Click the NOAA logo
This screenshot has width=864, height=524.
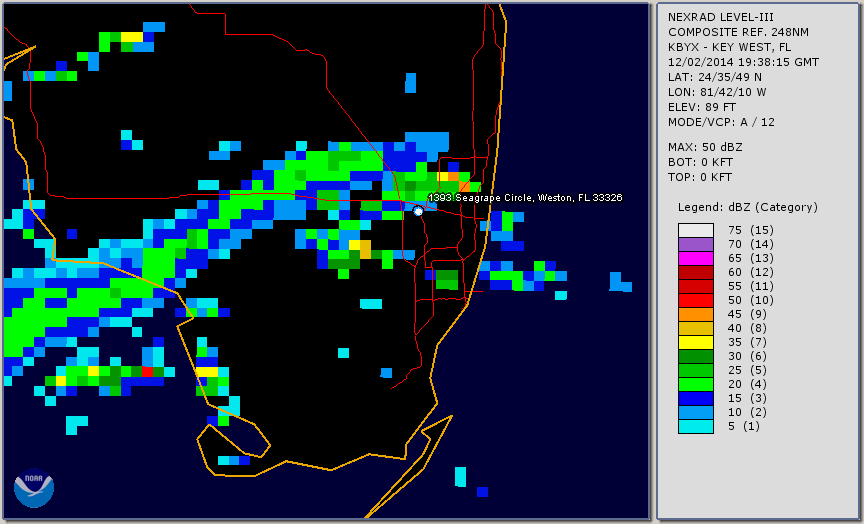pos(34,488)
